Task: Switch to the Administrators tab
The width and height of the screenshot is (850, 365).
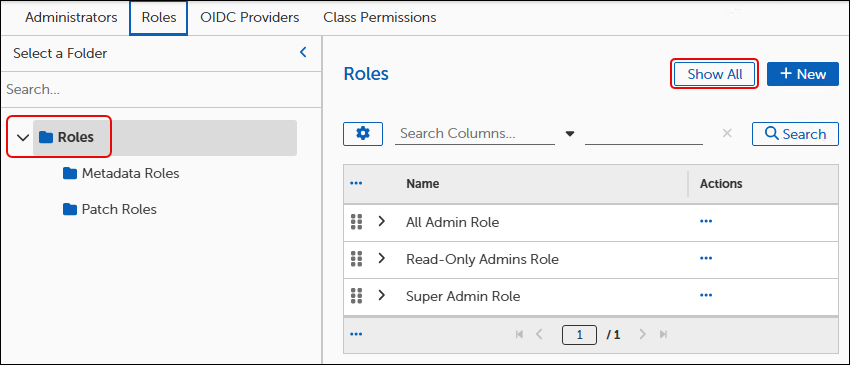Action: coord(71,17)
